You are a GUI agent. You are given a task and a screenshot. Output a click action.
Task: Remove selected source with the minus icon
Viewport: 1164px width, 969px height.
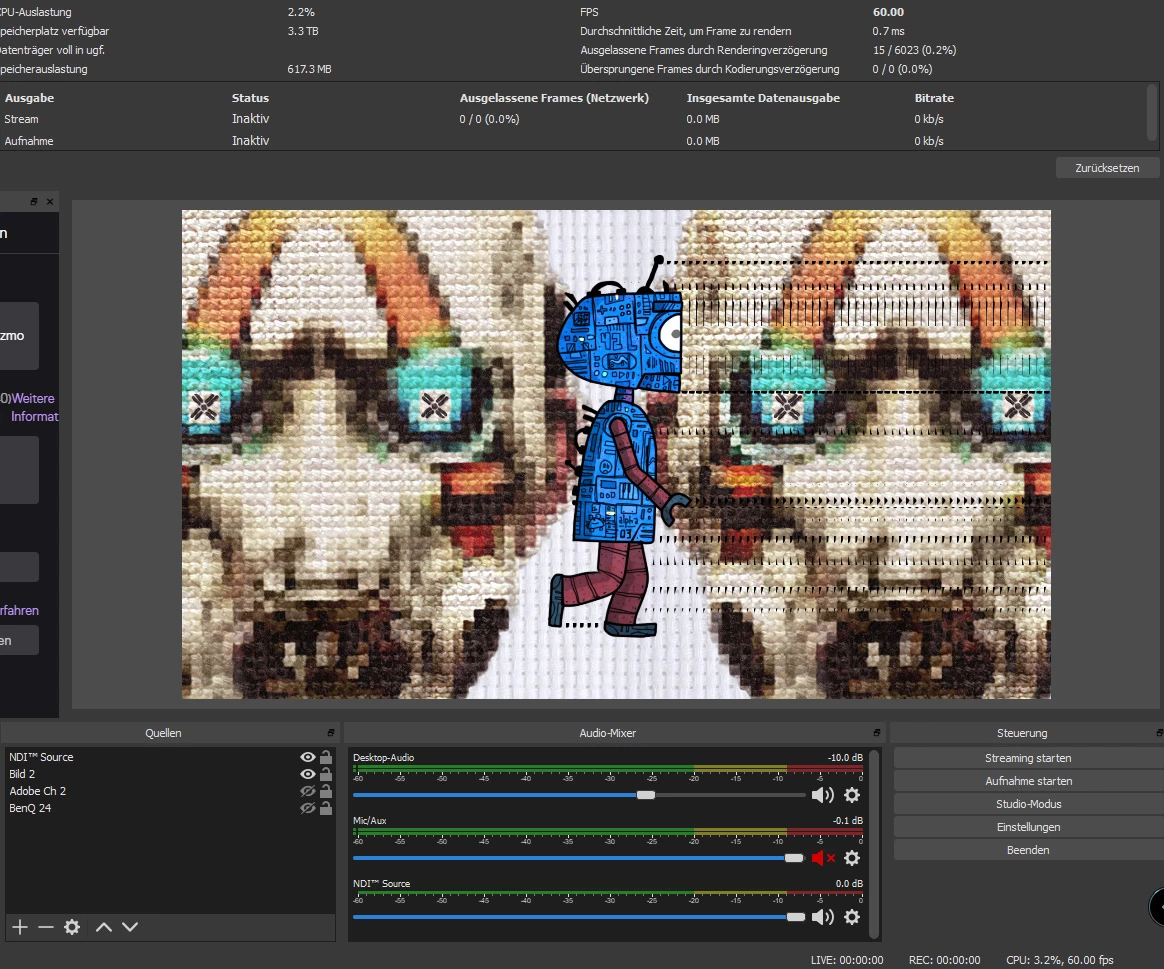coord(46,927)
